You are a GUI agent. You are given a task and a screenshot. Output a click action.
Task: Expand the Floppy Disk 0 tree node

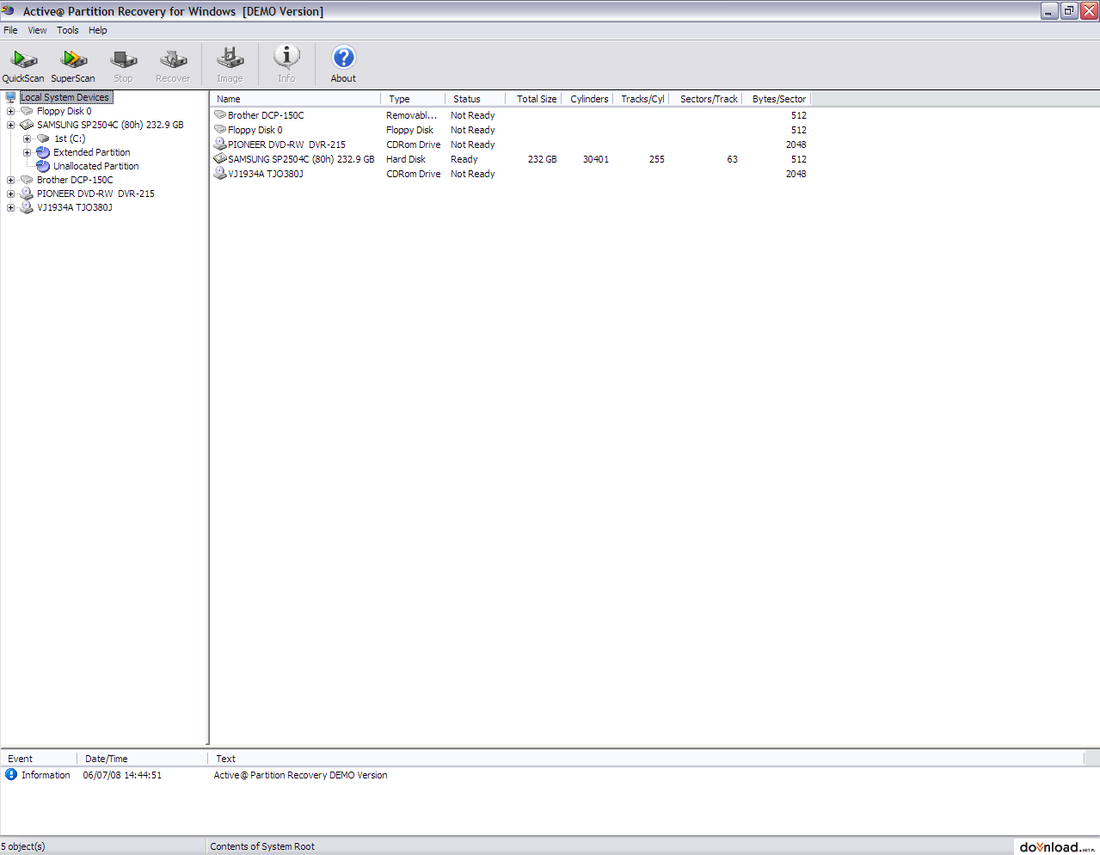coord(11,111)
